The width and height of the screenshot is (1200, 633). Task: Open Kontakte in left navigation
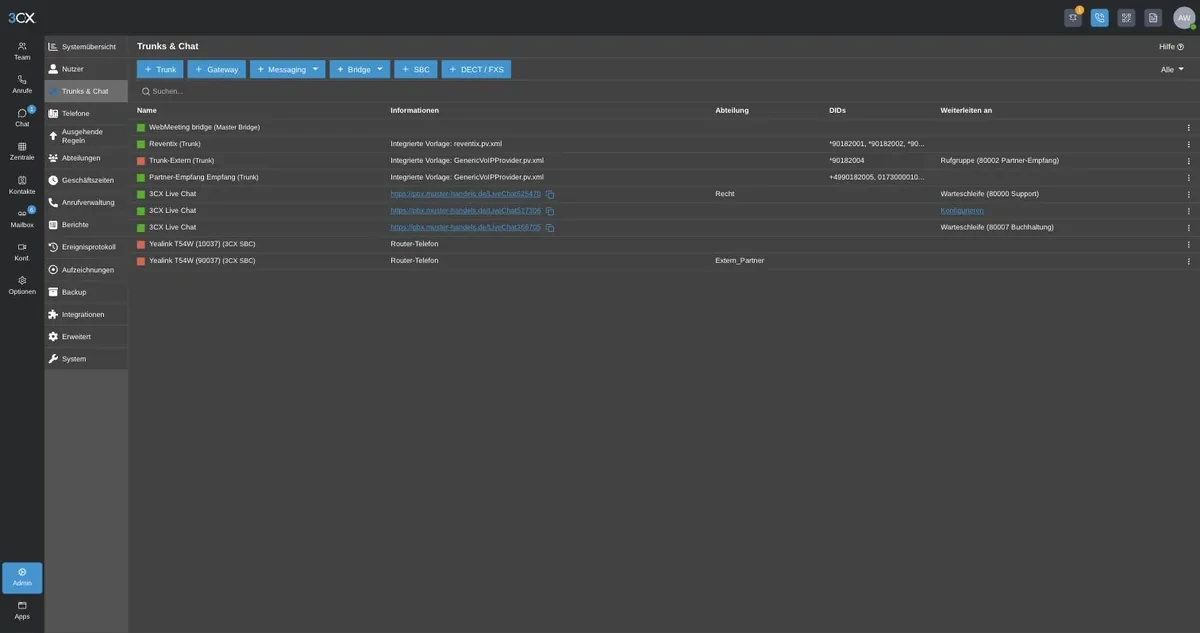pos(22,185)
